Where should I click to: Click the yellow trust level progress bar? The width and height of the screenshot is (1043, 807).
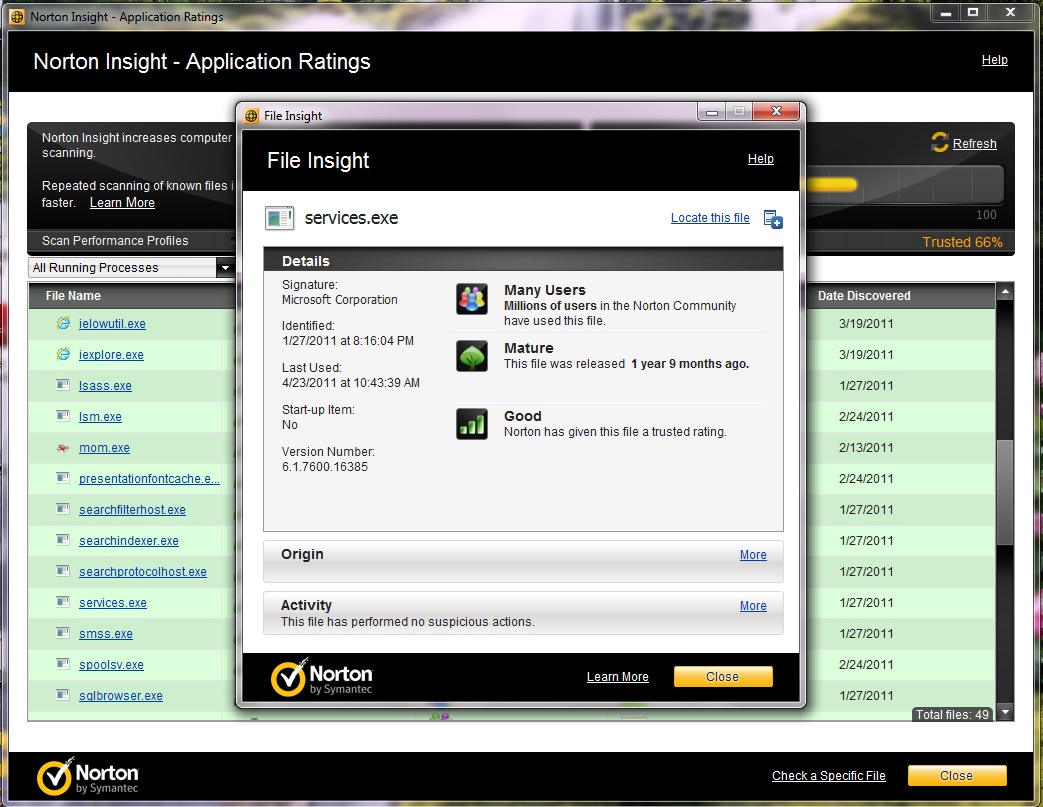point(830,185)
